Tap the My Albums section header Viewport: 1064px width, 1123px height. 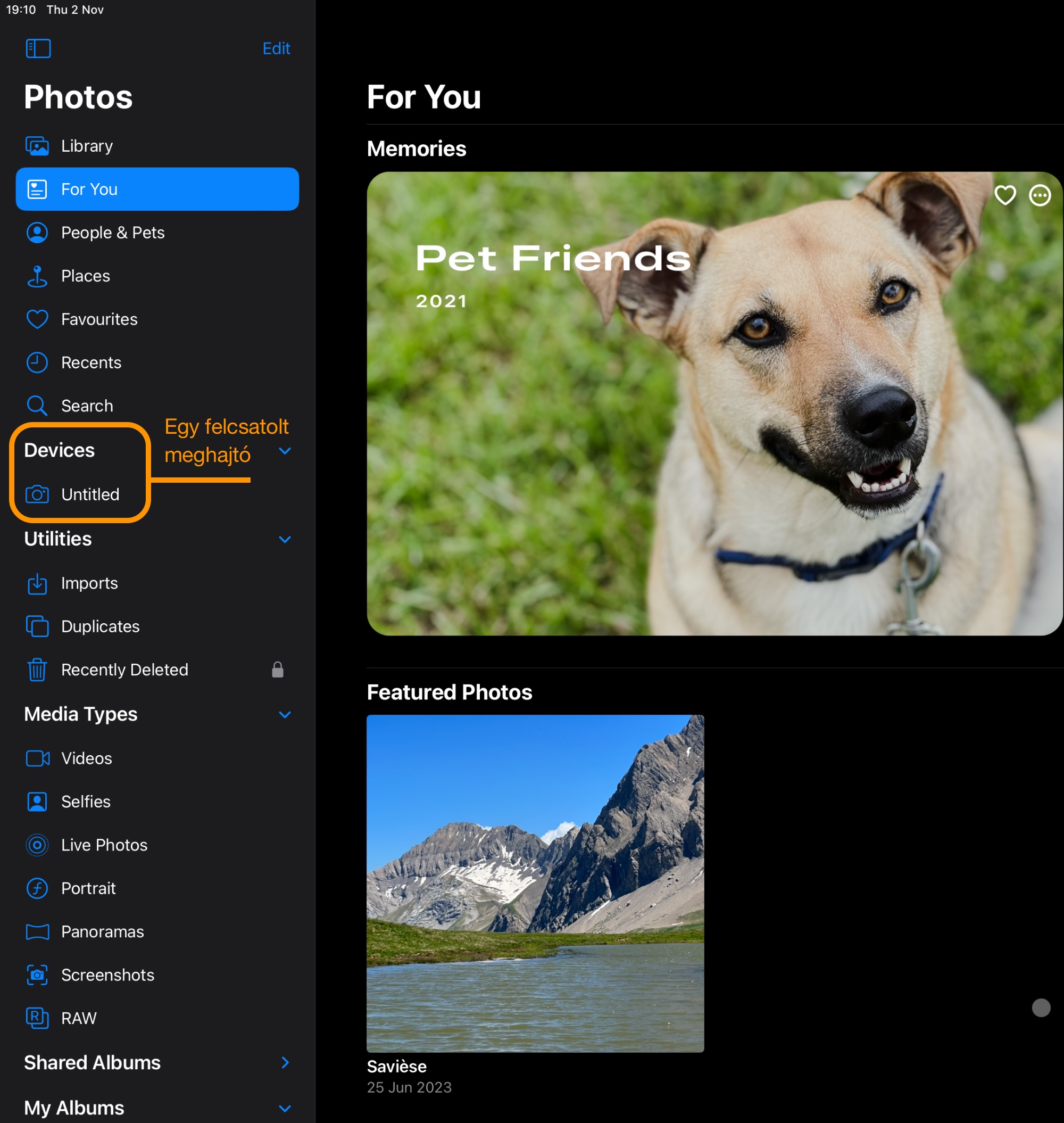tap(74, 1108)
